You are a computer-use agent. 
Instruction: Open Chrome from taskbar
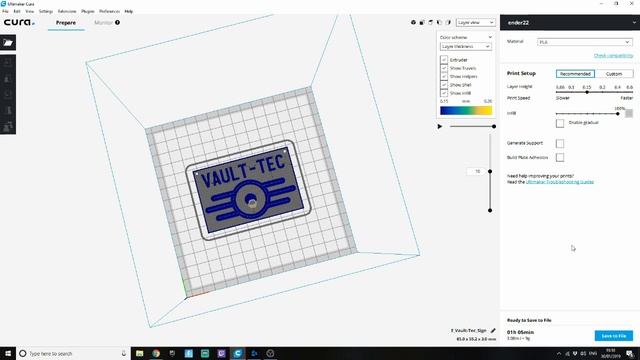[x=156, y=353]
